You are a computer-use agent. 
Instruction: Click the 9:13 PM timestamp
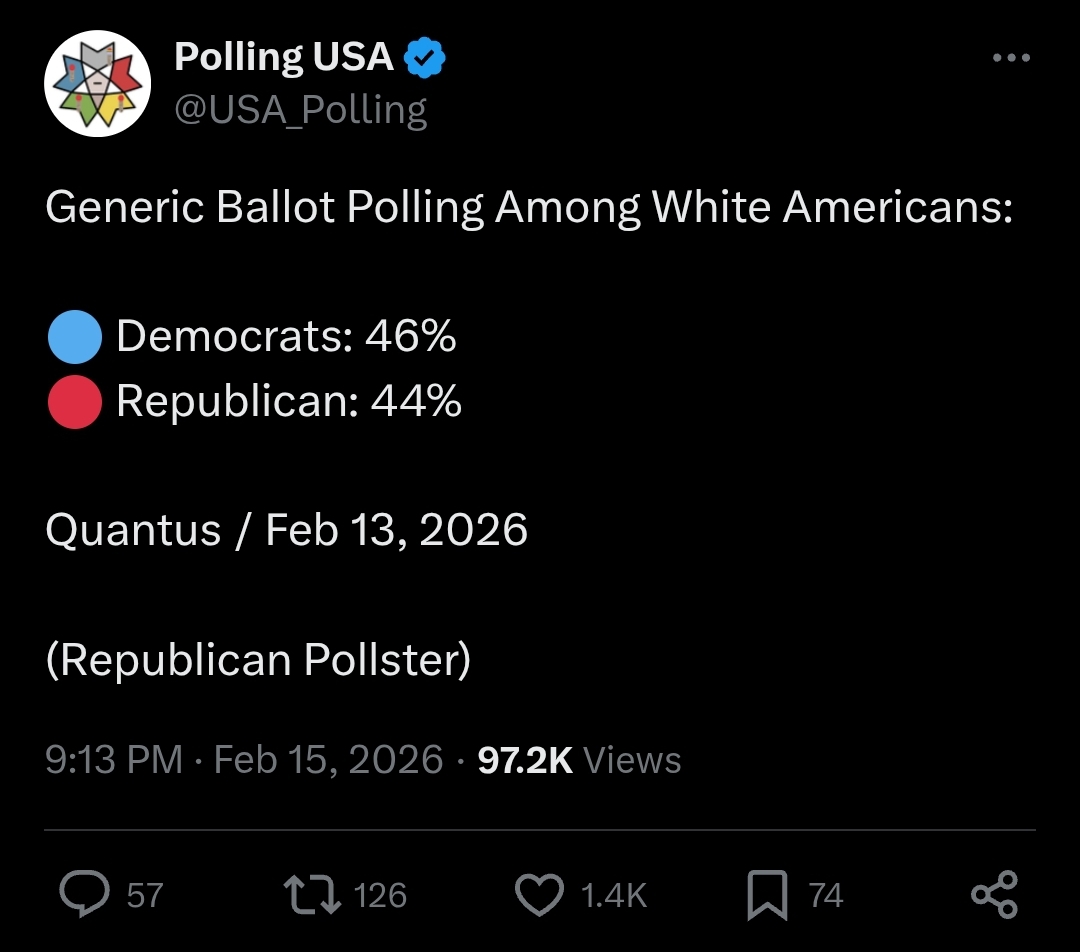114,760
